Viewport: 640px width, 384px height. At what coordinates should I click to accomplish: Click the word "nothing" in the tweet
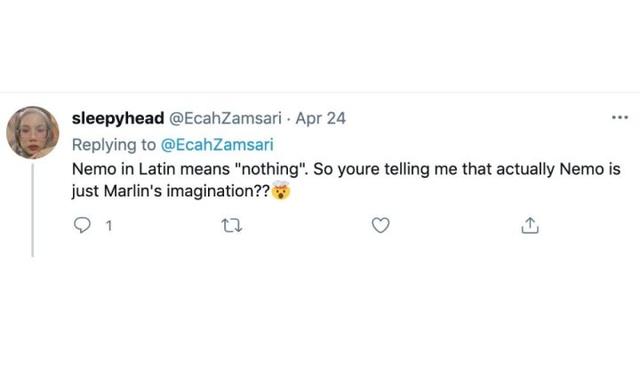tap(271, 169)
